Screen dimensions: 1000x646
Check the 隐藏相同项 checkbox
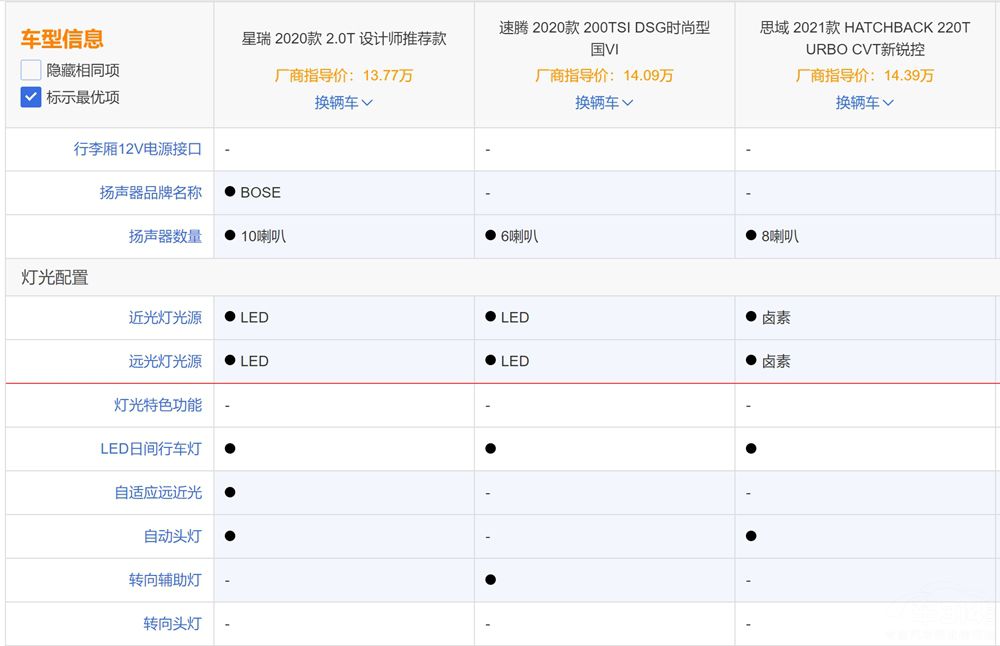click(x=31, y=71)
